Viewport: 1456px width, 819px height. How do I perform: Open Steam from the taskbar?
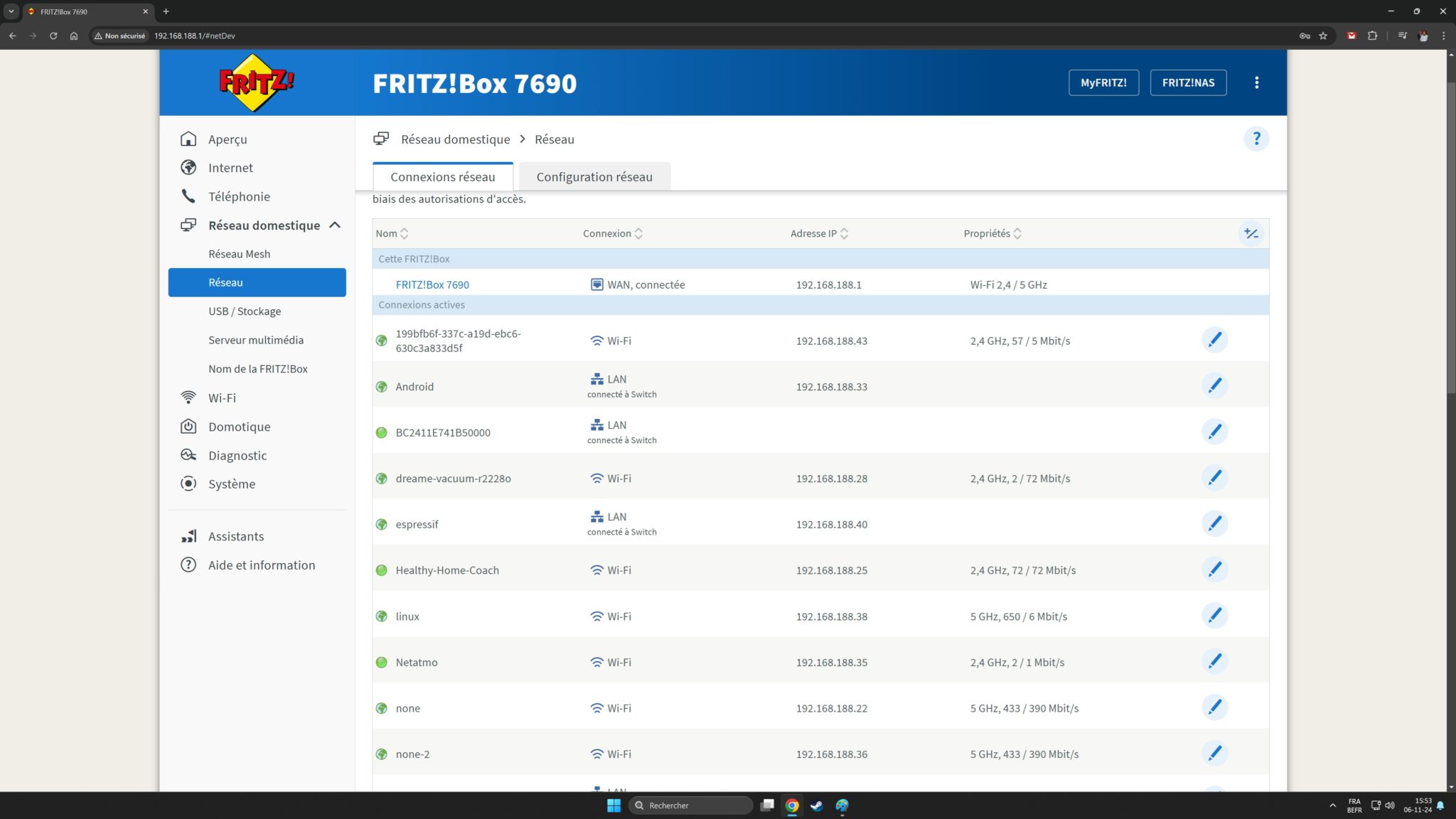tap(817, 805)
